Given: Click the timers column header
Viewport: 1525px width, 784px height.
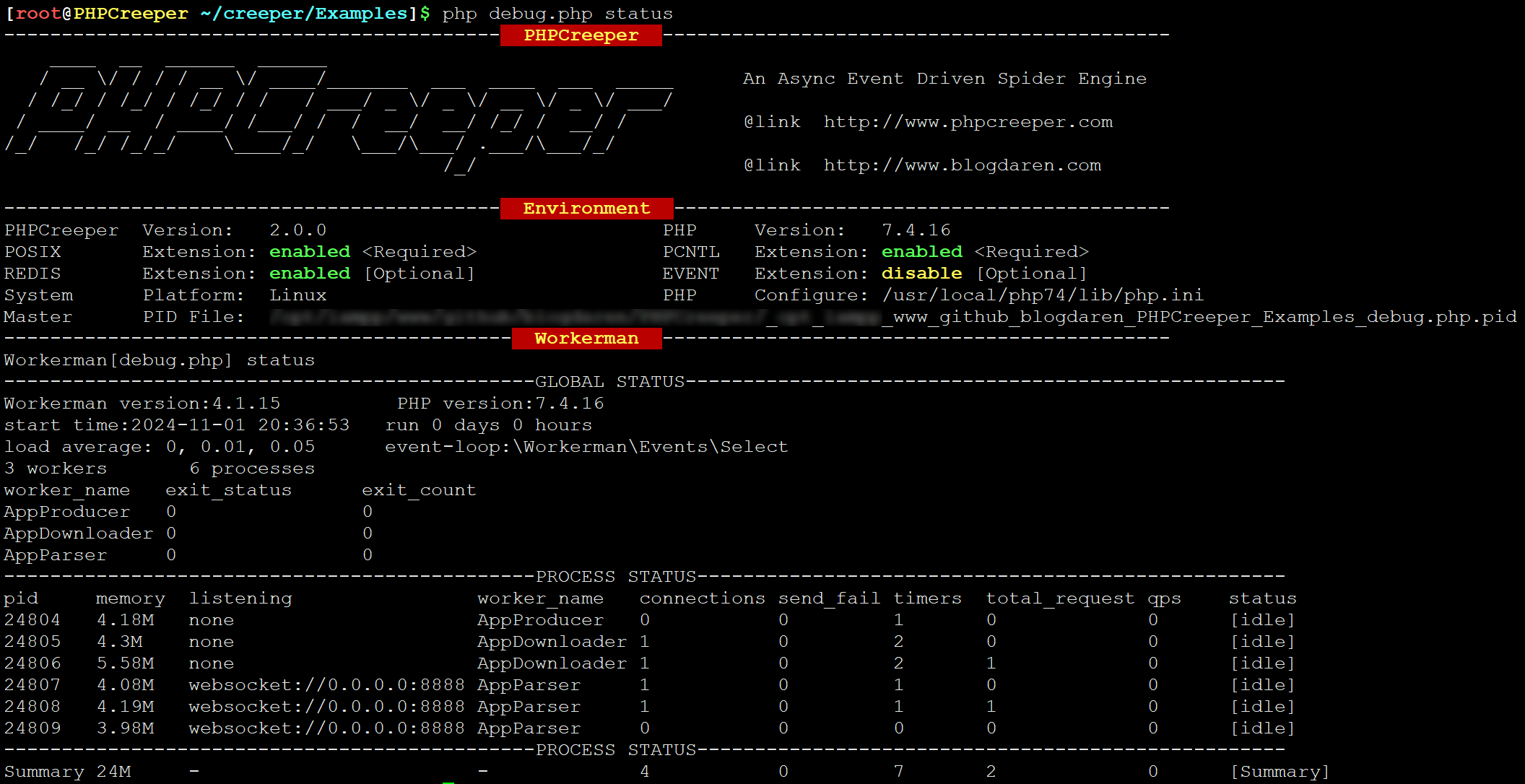Looking at the screenshot, I should 928,598.
